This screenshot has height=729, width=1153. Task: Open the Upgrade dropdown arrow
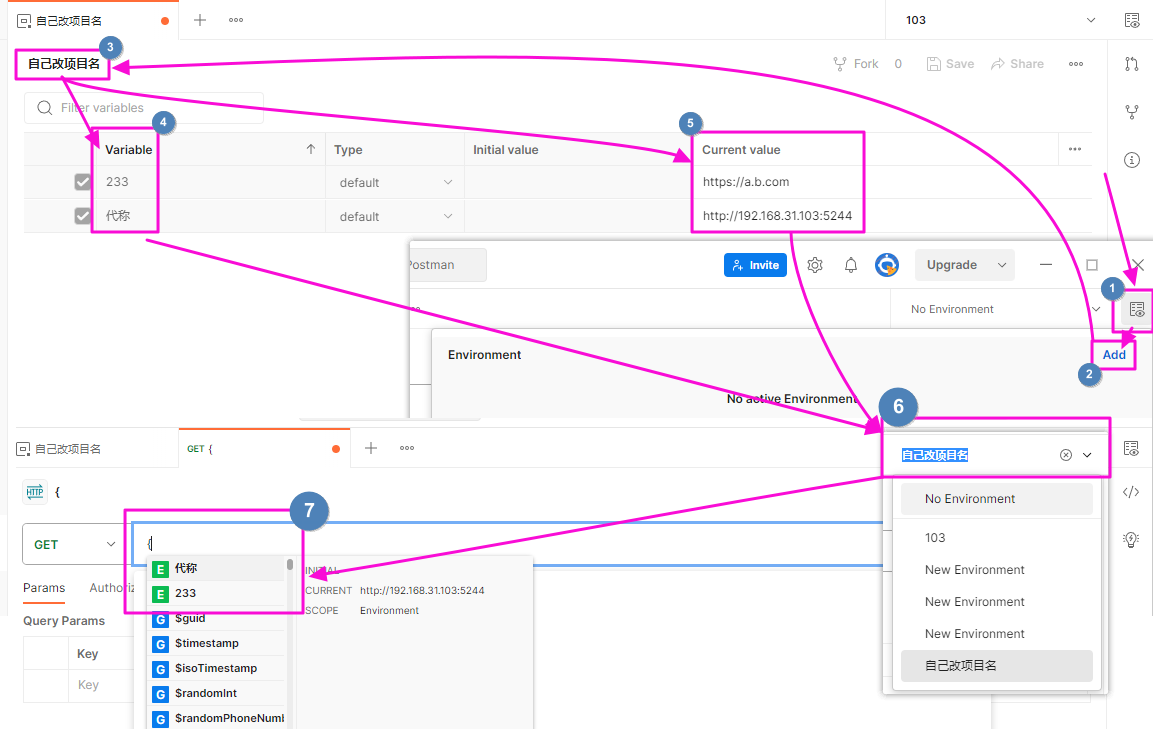(x=1002, y=265)
